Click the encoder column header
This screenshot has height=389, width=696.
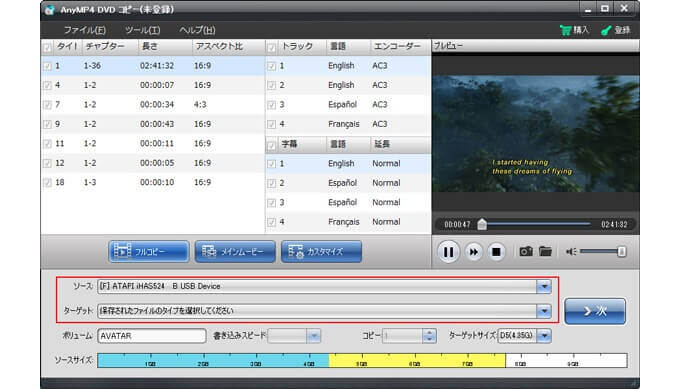(399, 46)
